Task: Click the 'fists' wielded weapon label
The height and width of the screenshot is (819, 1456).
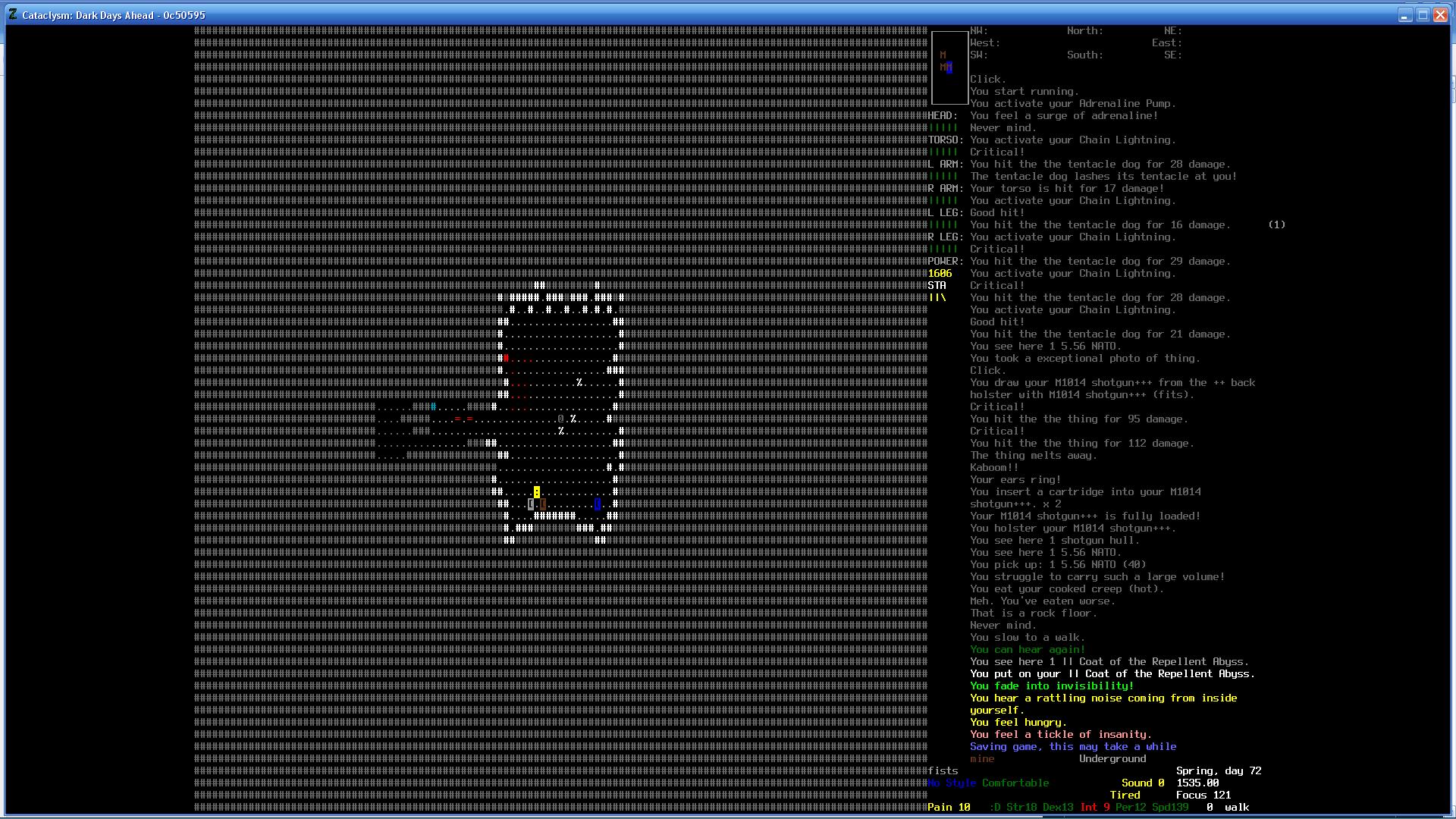Action: coord(943,771)
